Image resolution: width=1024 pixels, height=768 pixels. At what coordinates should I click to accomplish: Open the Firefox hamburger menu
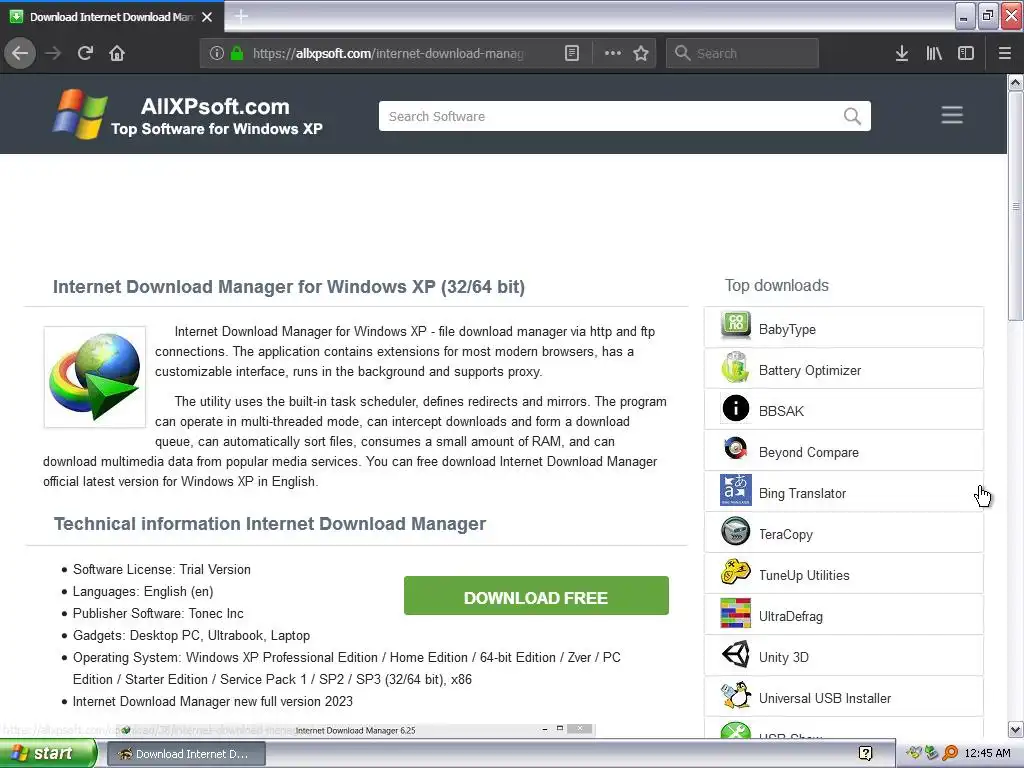point(1004,53)
